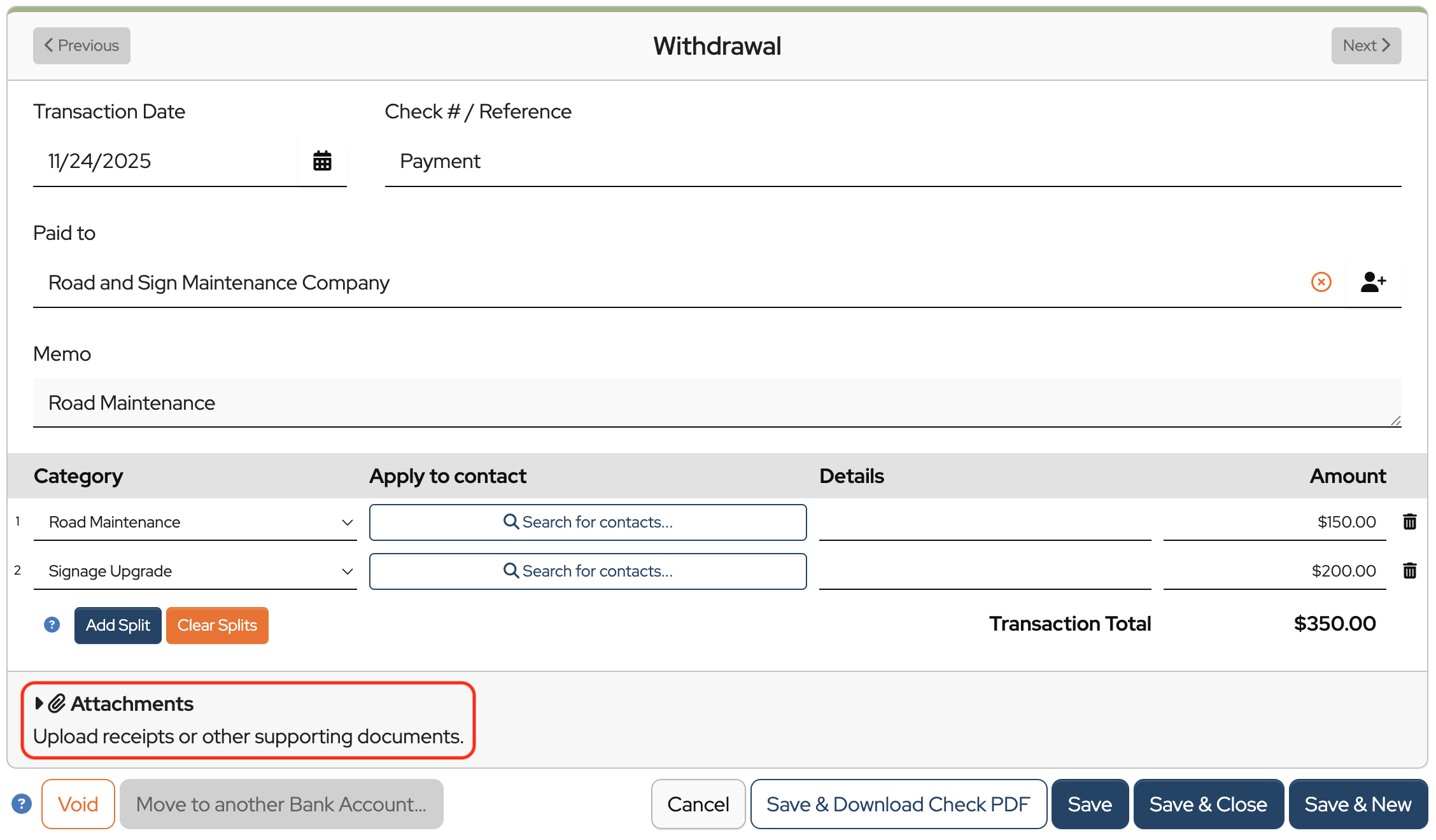This screenshot has height=840, width=1436.
Task: Click Save & Download Check PDF
Action: coord(898,804)
